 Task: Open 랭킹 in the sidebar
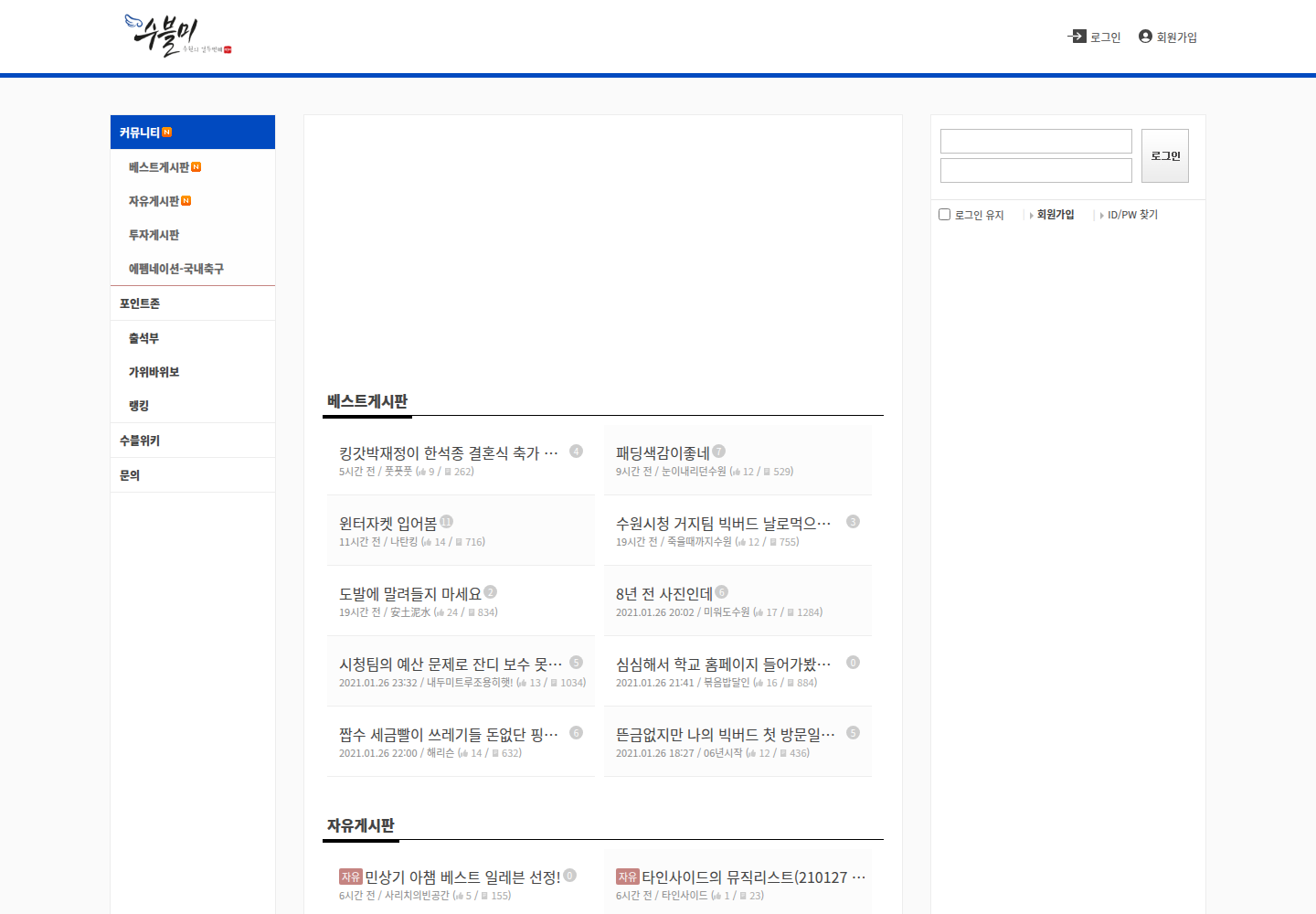[139, 406]
